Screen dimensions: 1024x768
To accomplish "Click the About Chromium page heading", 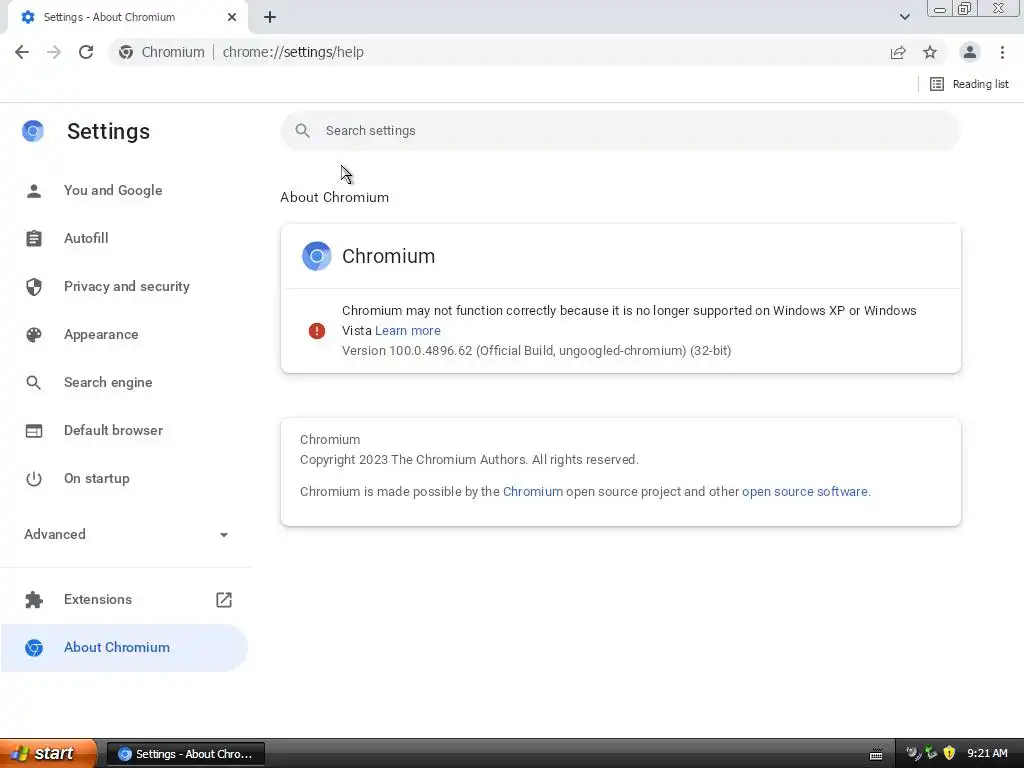I will pyautogui.click(x=334, y=197).
